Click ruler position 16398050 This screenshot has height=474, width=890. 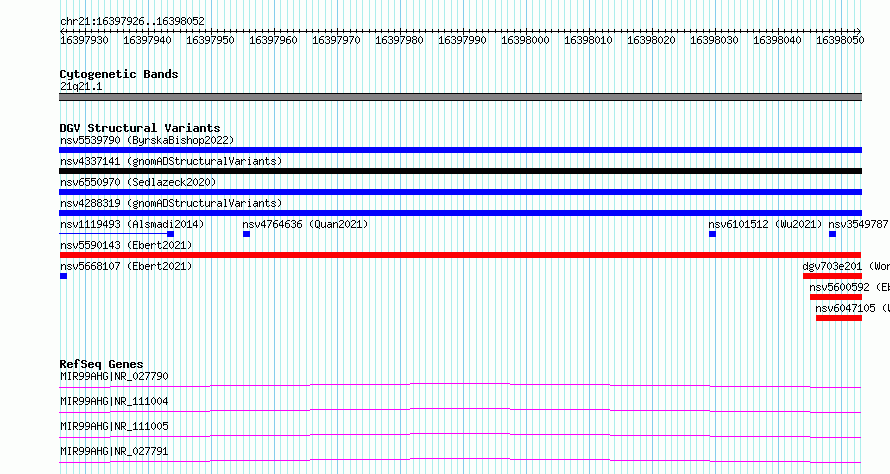click(840, 40)
